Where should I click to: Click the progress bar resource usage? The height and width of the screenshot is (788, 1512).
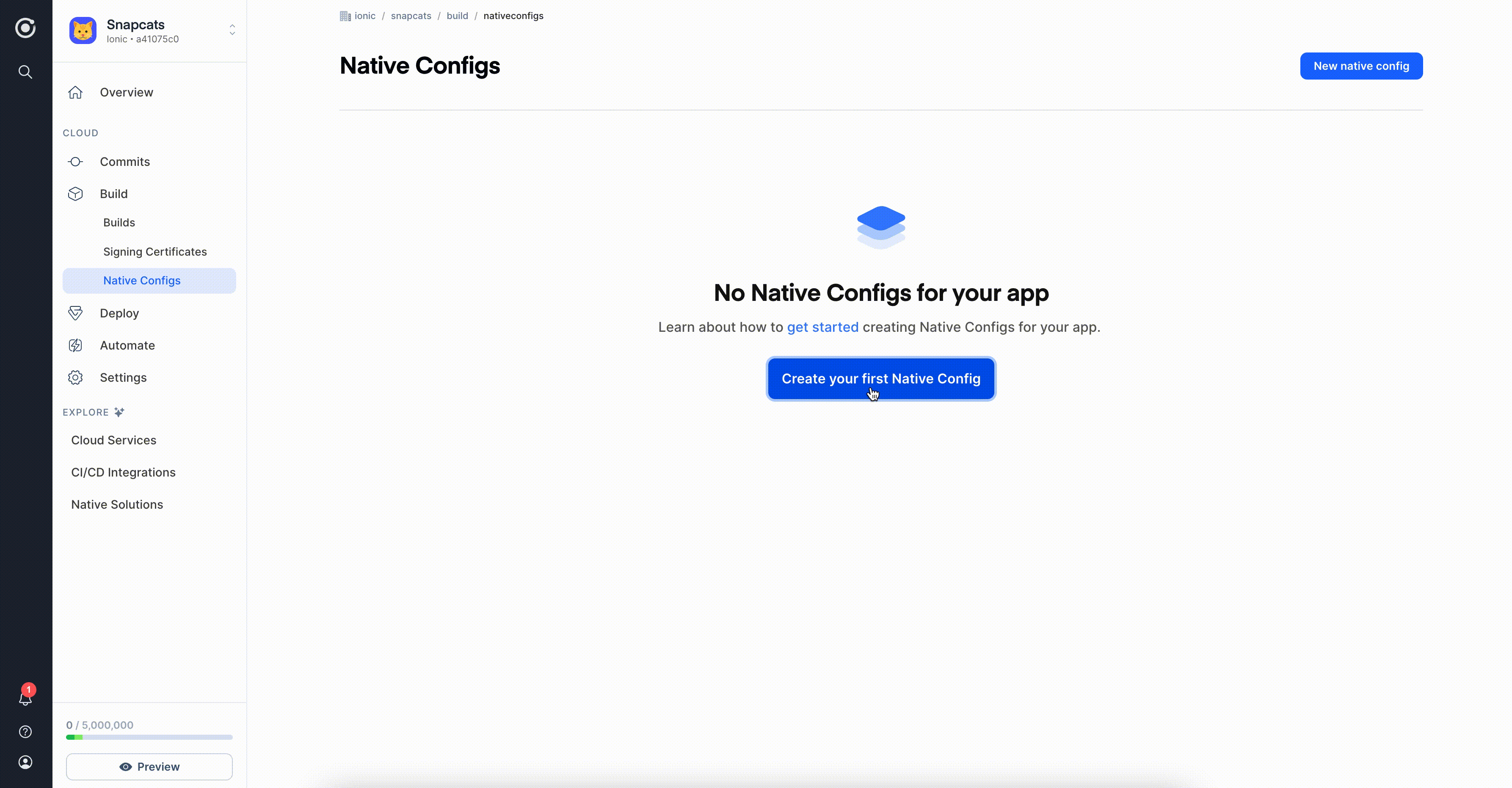[x=149, y=737]
